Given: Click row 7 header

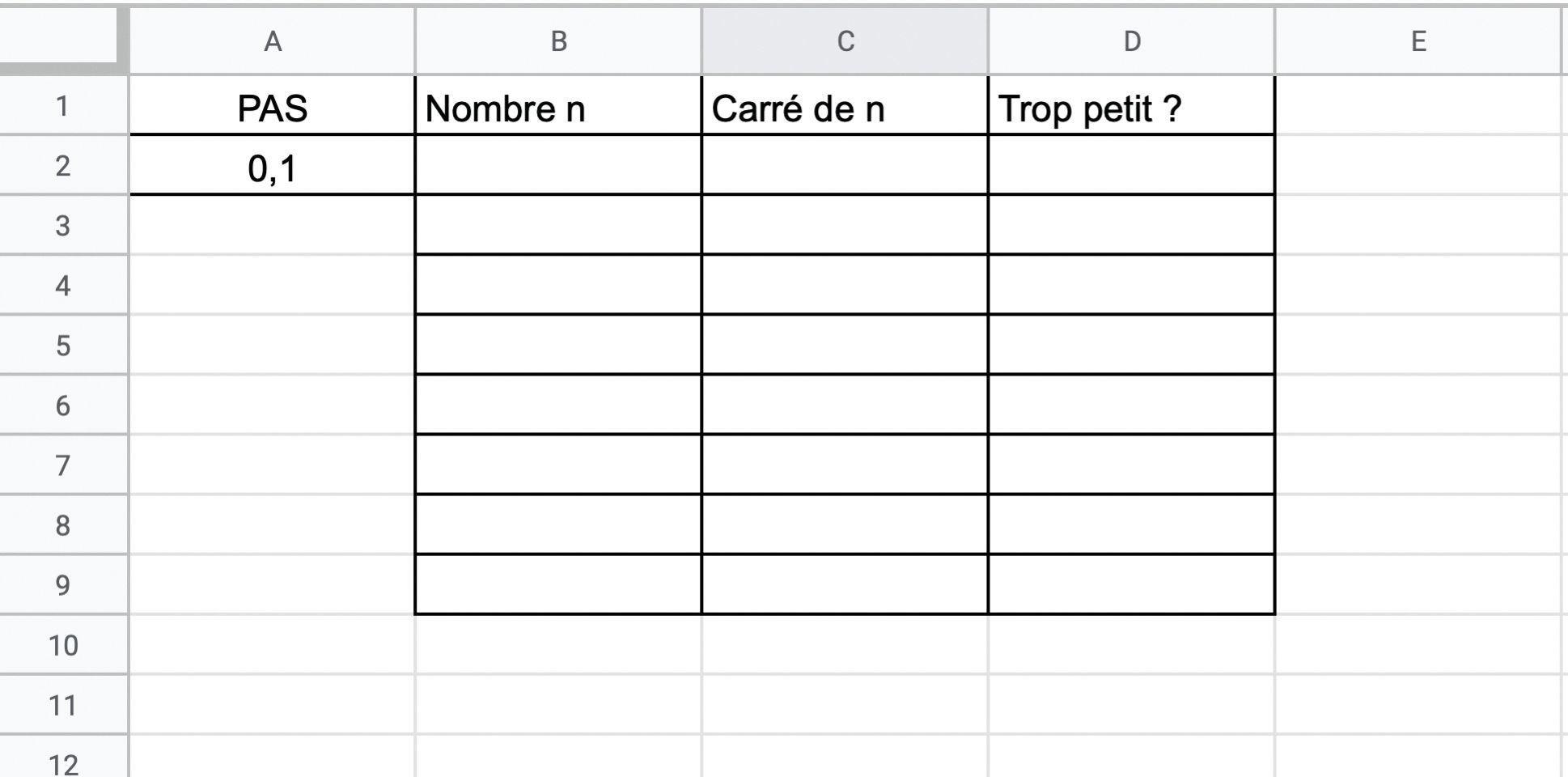Looking at the screenshot, I should pyautogui.click(x=62, y=465).
